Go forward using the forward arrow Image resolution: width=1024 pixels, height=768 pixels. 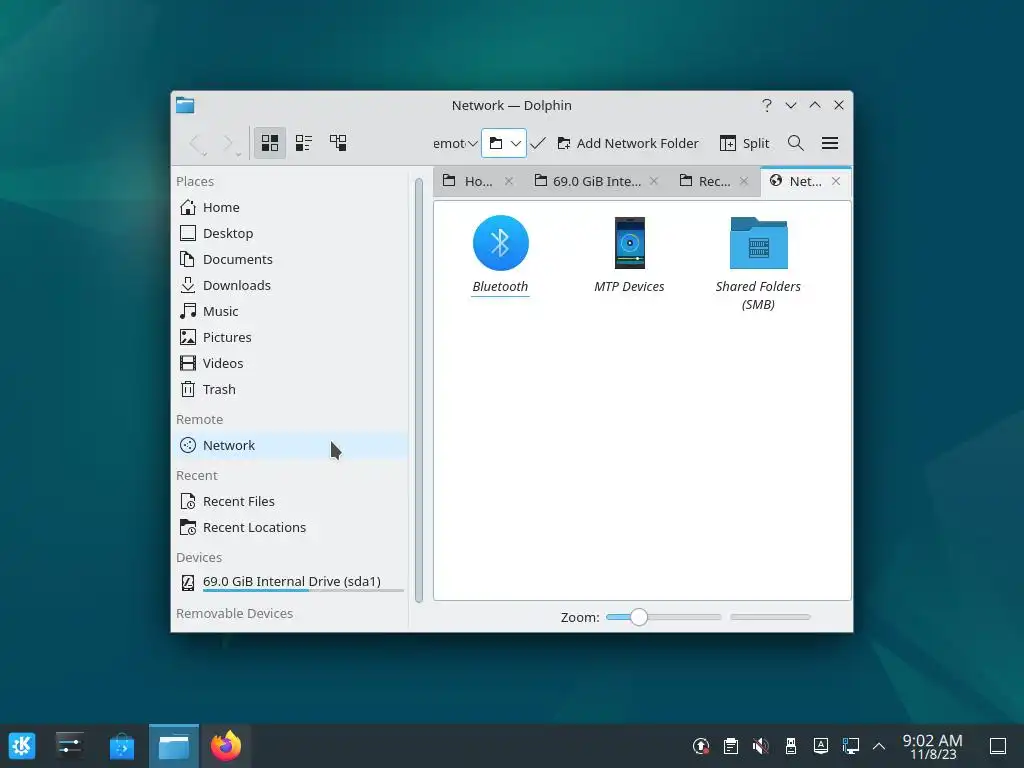227,143
